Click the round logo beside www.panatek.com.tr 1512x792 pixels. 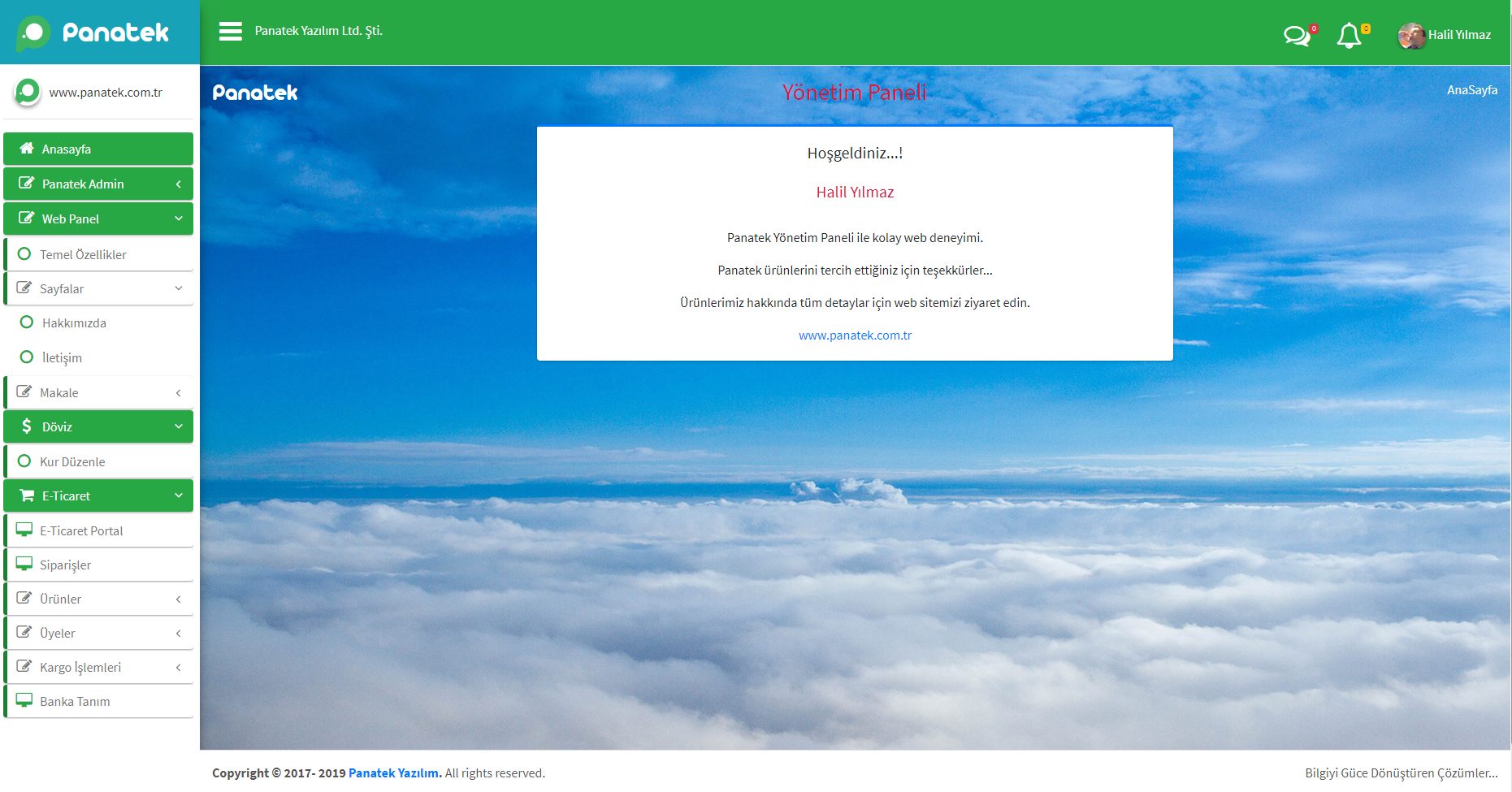tap(27, 92)
